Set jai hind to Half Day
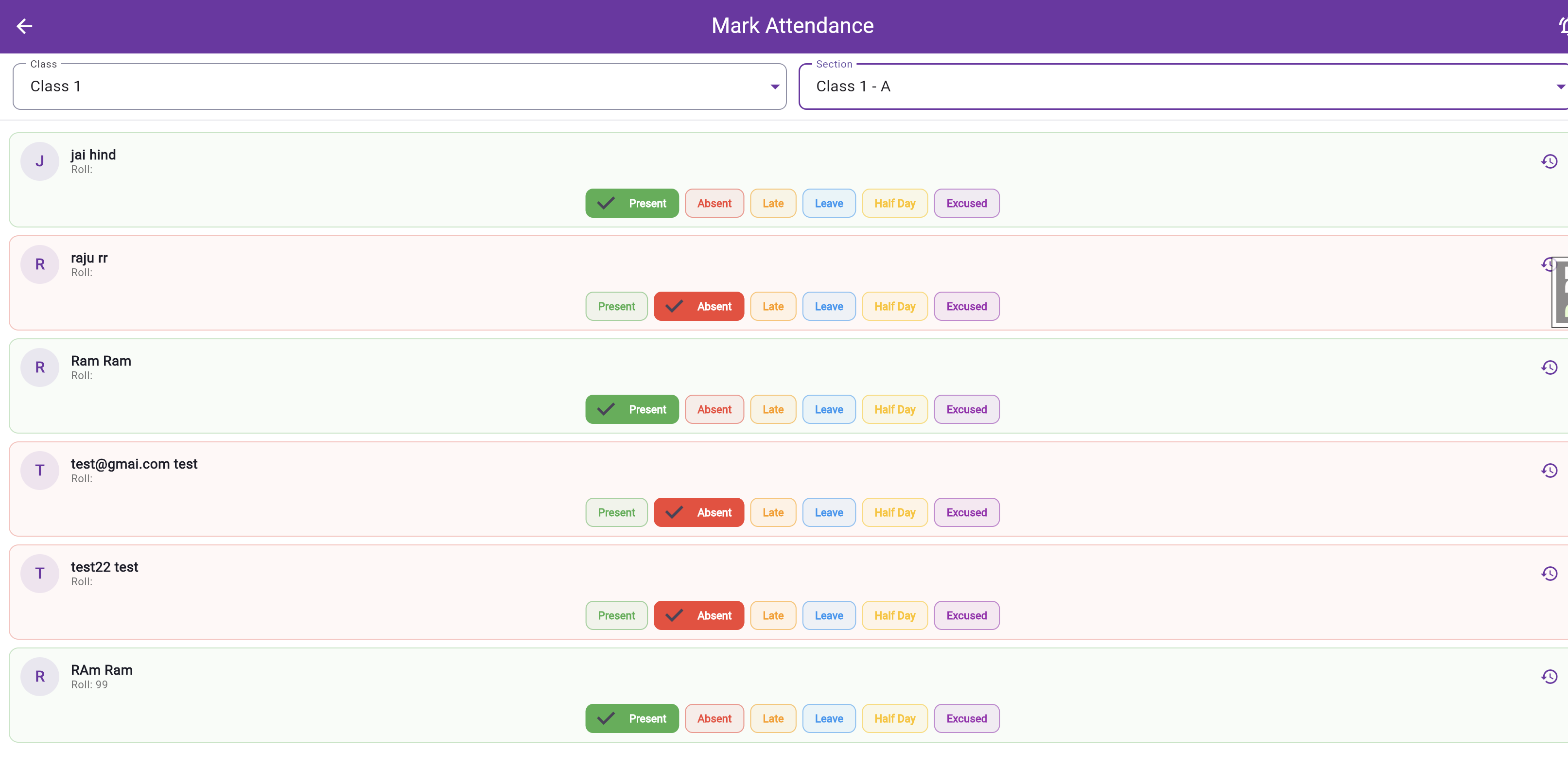1568x769 pixels. tap(894, 203)
